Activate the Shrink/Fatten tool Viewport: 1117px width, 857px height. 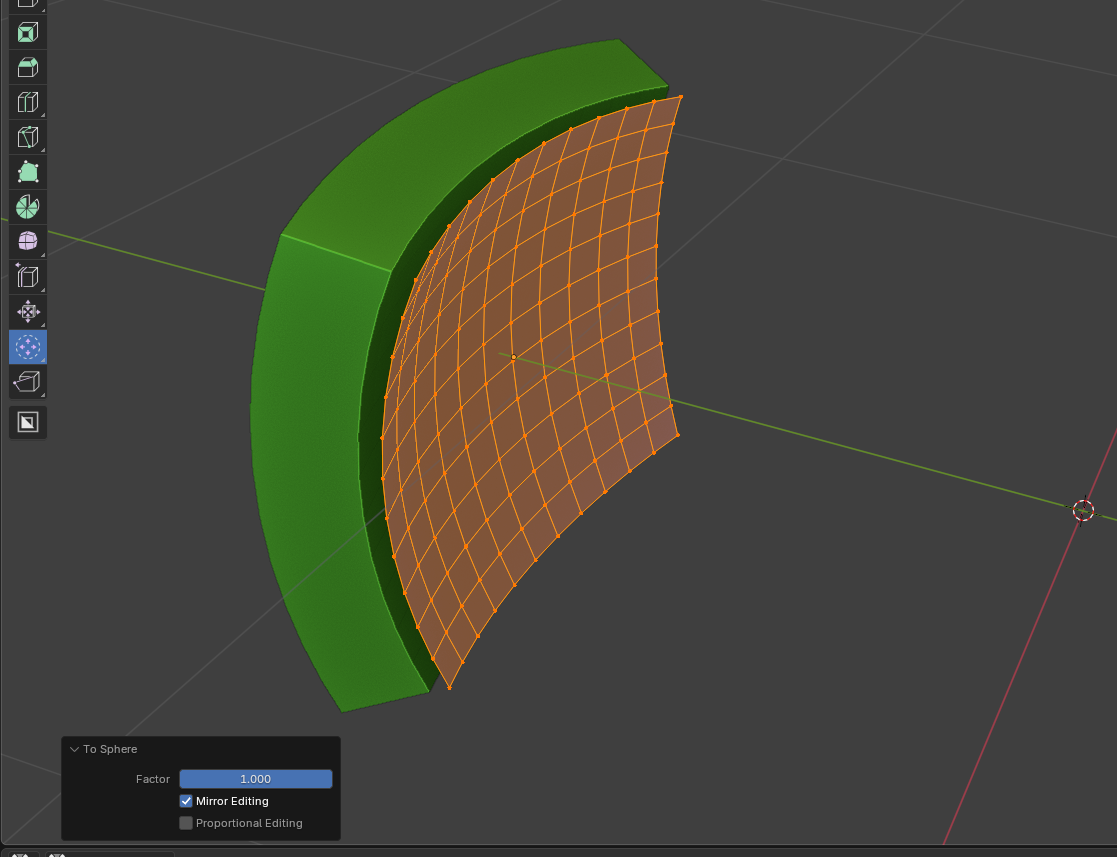(28, 312)
